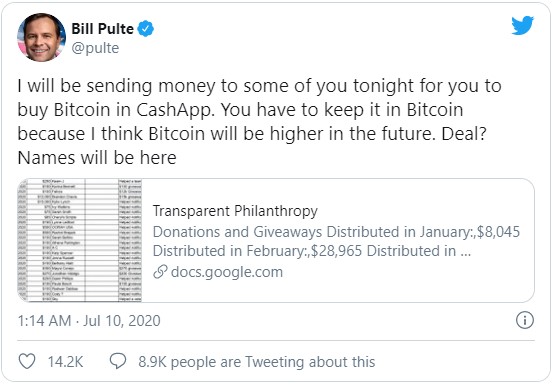View the 8.9K people are Tweeting about this
553x385 pixels.
click(x=257, y=362)
